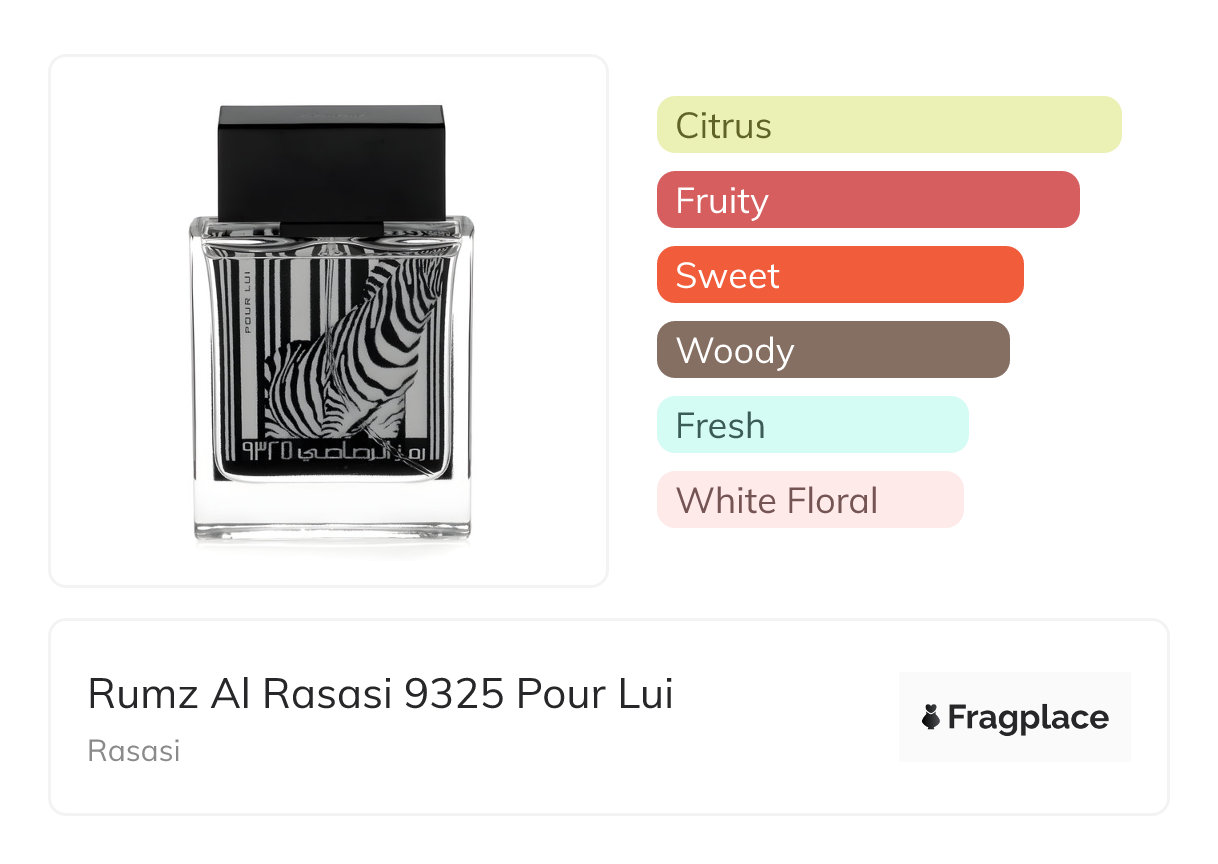Pick the Woody accord bar
The height and width of the screenshot is (864, 1218).
(x=832, y=350)
